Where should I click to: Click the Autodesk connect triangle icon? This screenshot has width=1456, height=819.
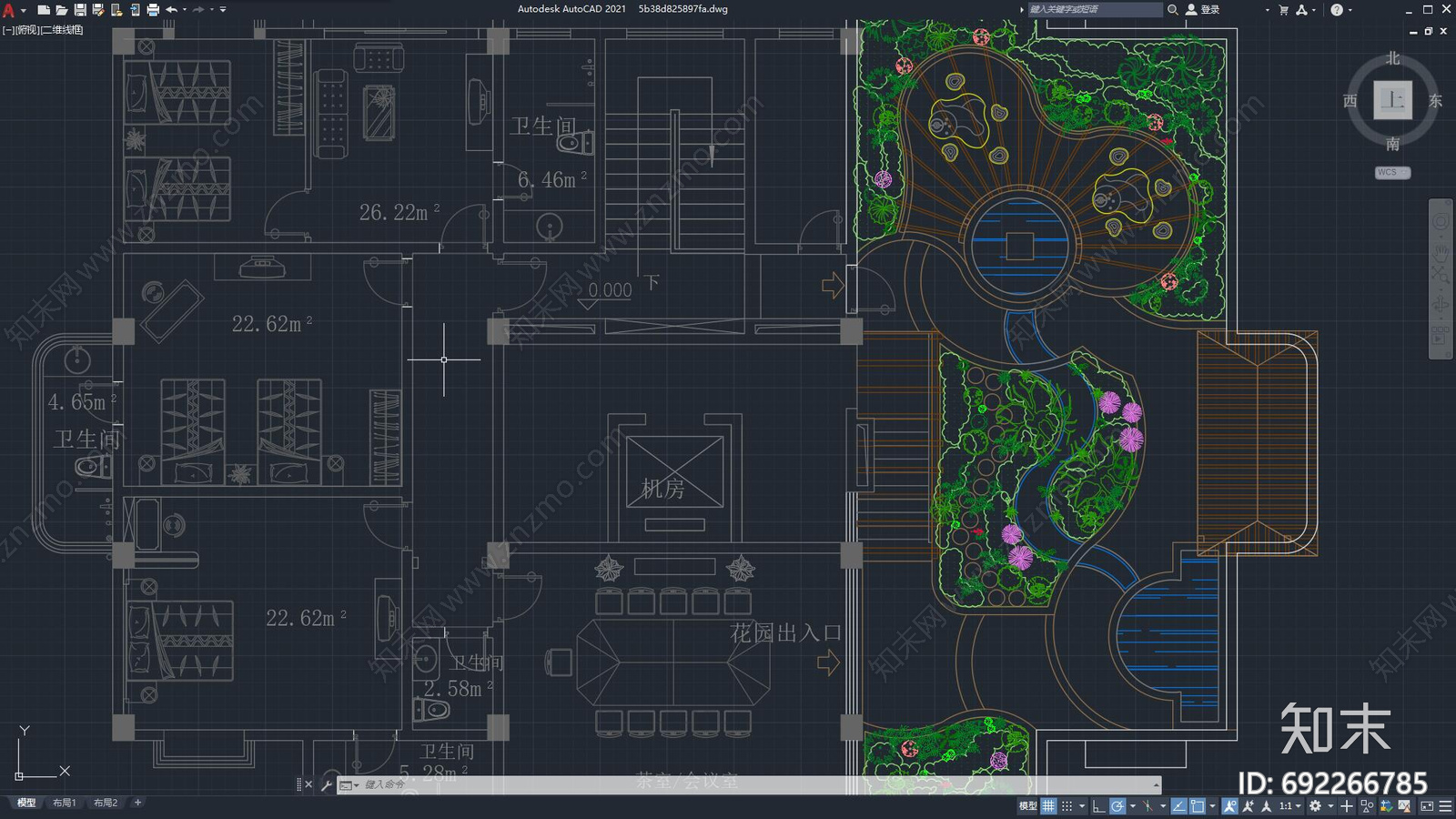click(1302, 9)
